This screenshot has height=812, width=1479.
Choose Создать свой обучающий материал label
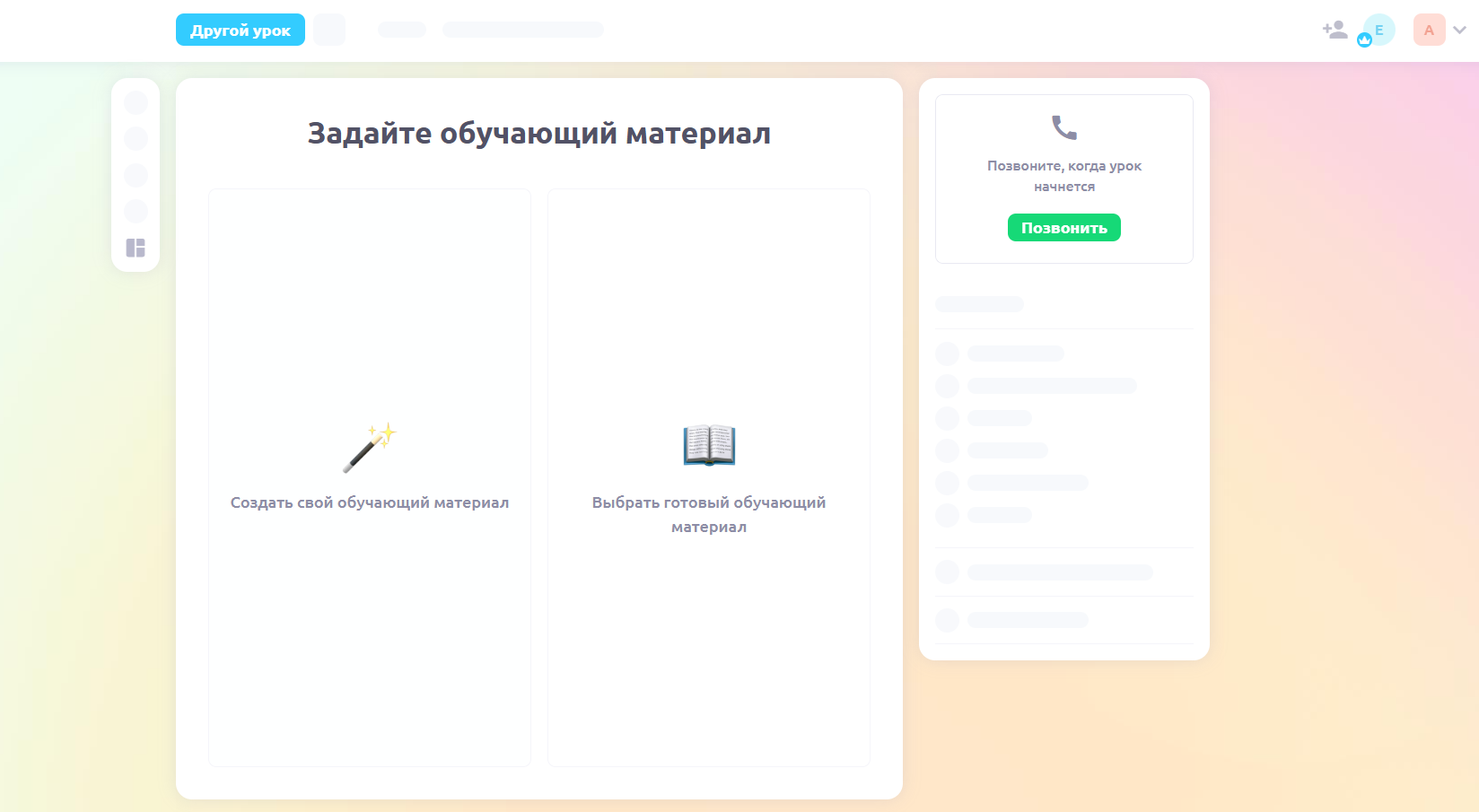369,502
